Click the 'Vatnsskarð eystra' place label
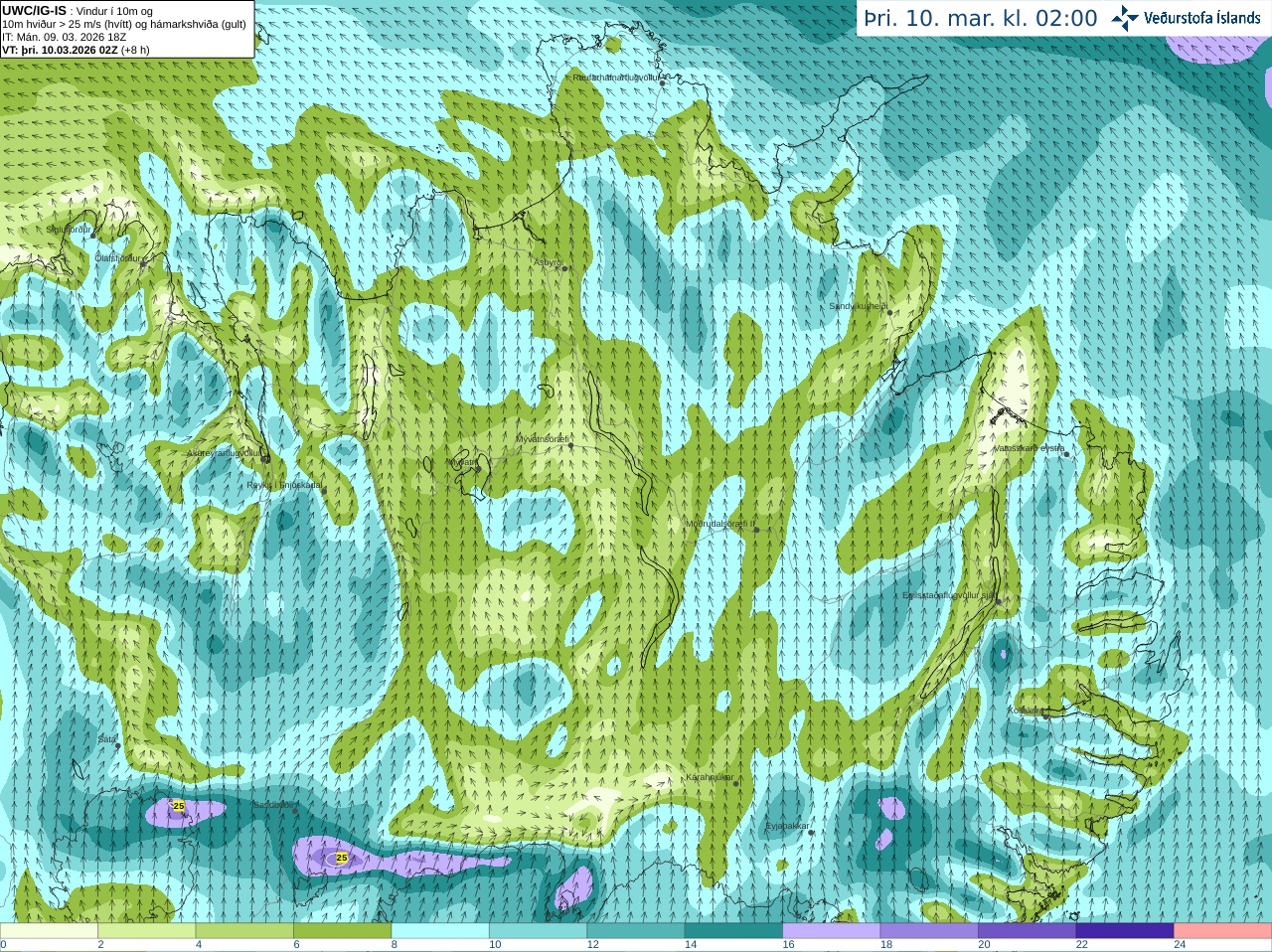 [1030, 448]
